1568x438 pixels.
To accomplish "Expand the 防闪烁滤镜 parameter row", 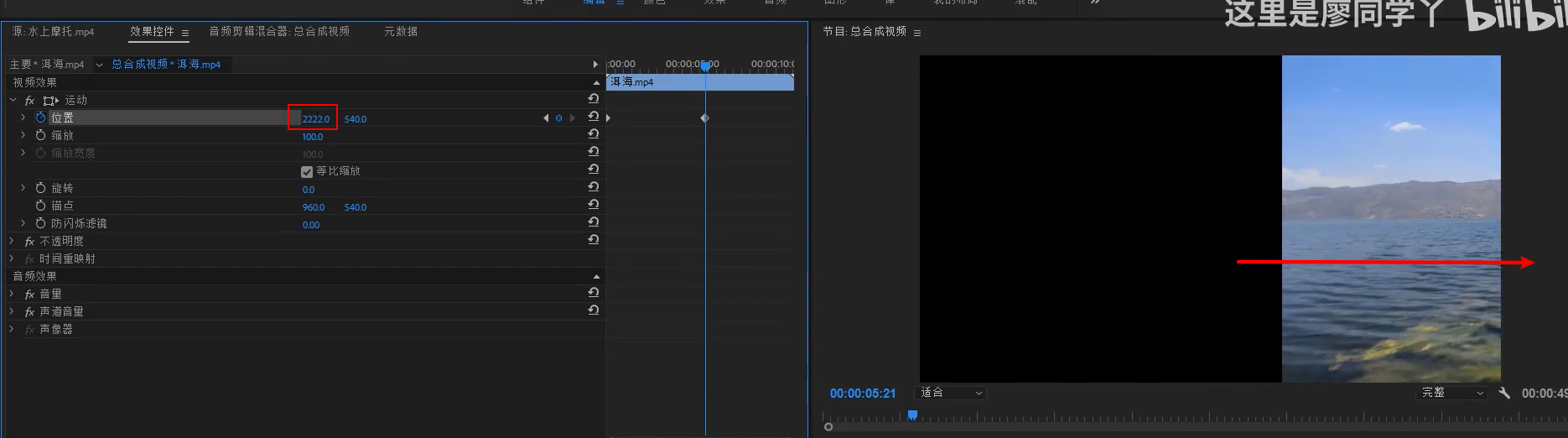I will click(23, 223).
